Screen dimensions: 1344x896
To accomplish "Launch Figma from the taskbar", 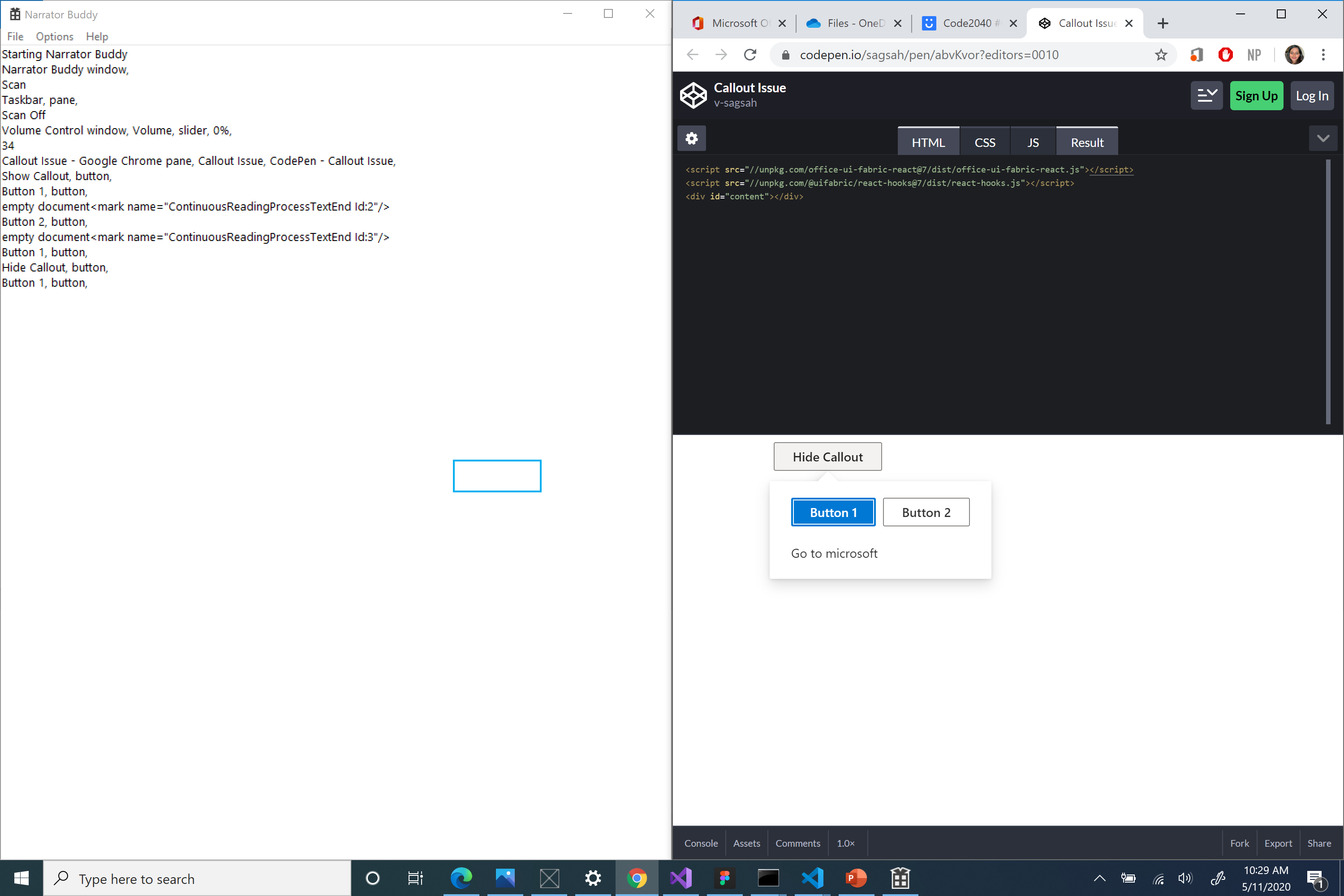I will (x=724, y=878).
